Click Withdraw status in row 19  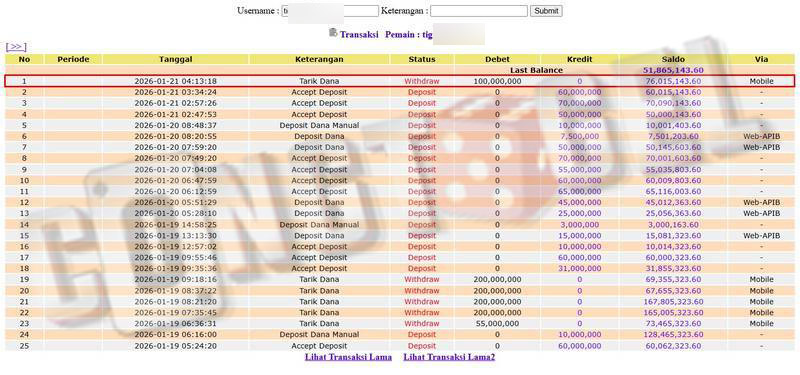pos(422,280)
